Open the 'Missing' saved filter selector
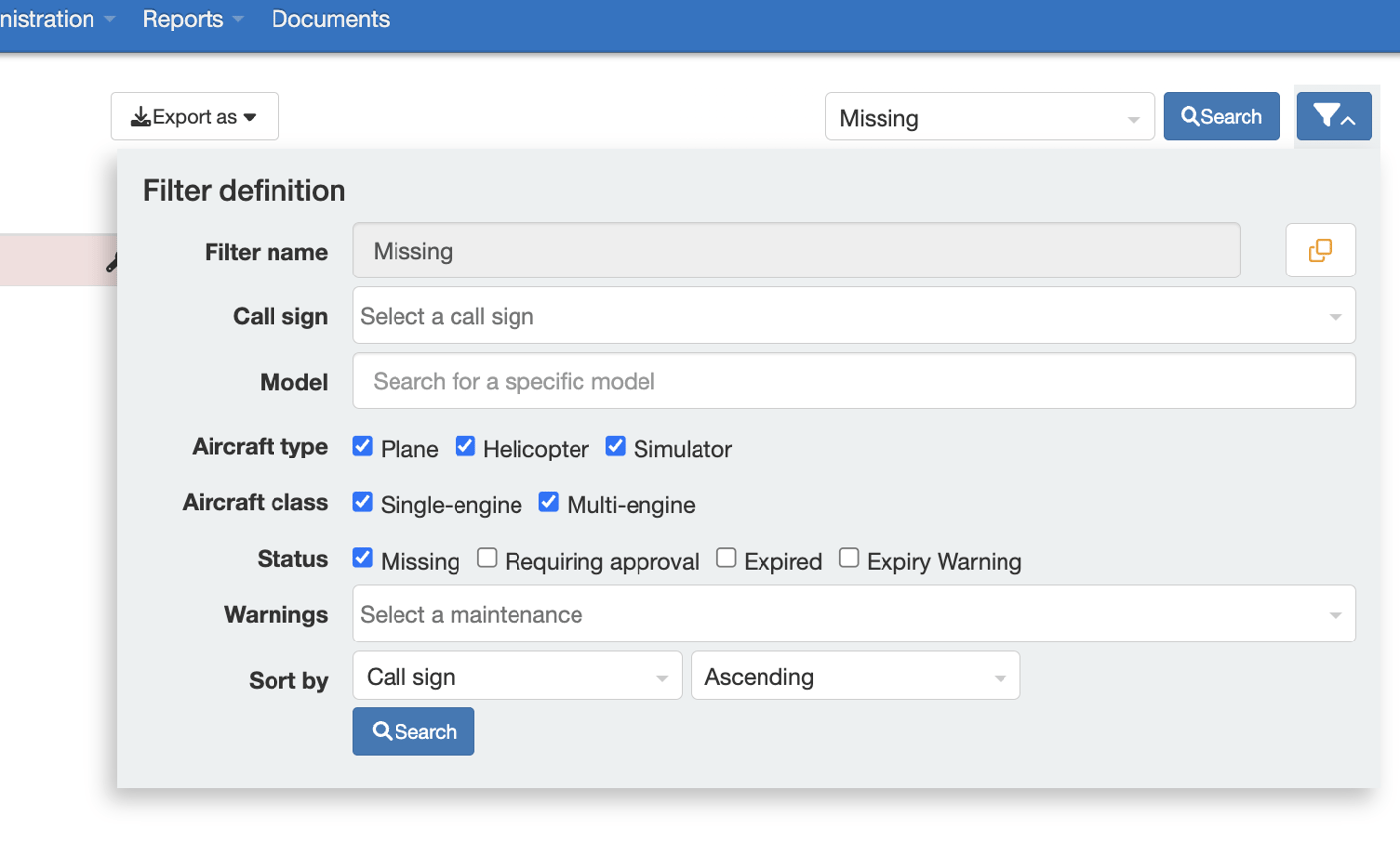 pos(989,116)
